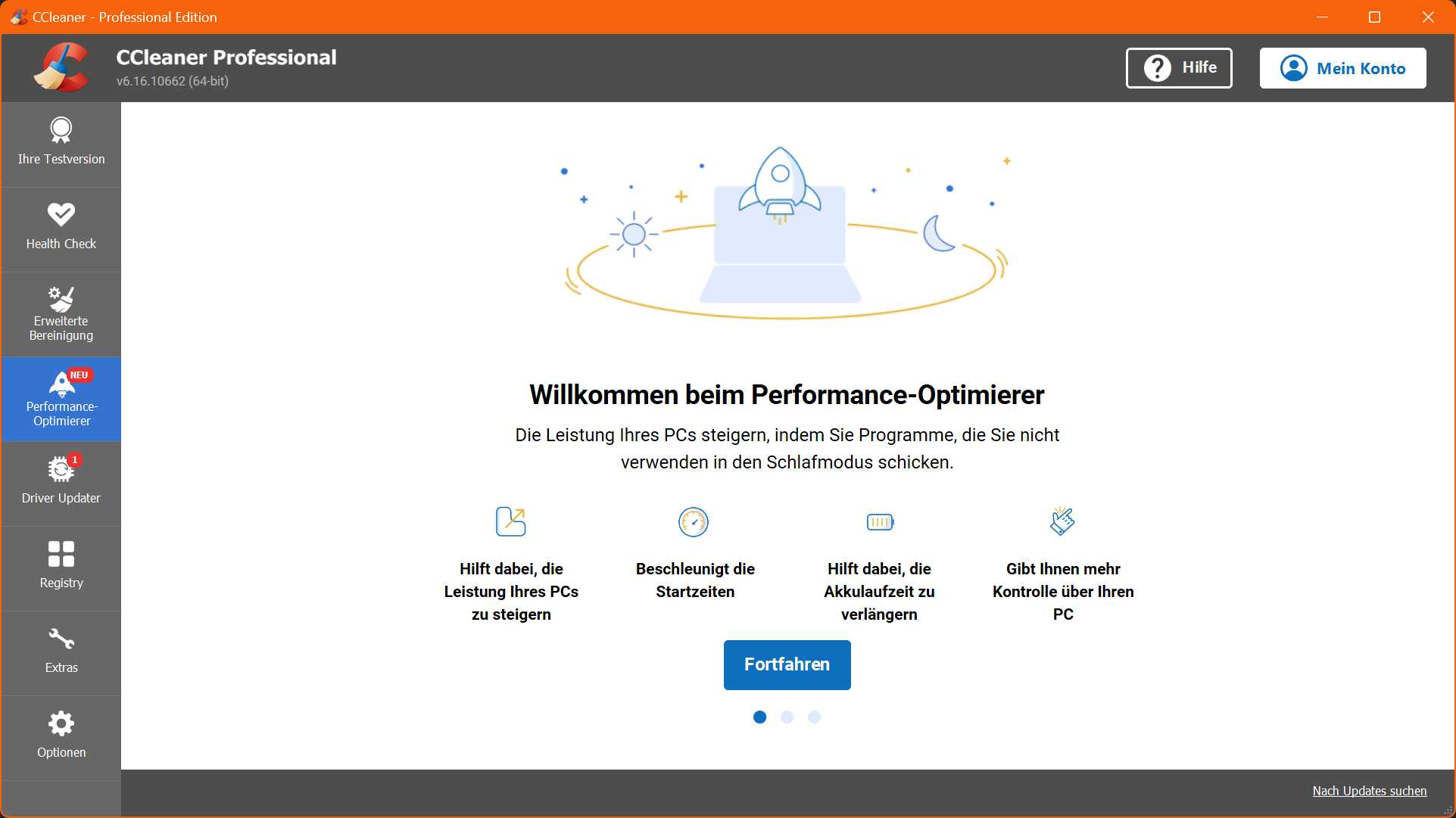Click the Fortfahren button
The image size is (1456, 818).
pyautogui.click(x=787, y=664)
